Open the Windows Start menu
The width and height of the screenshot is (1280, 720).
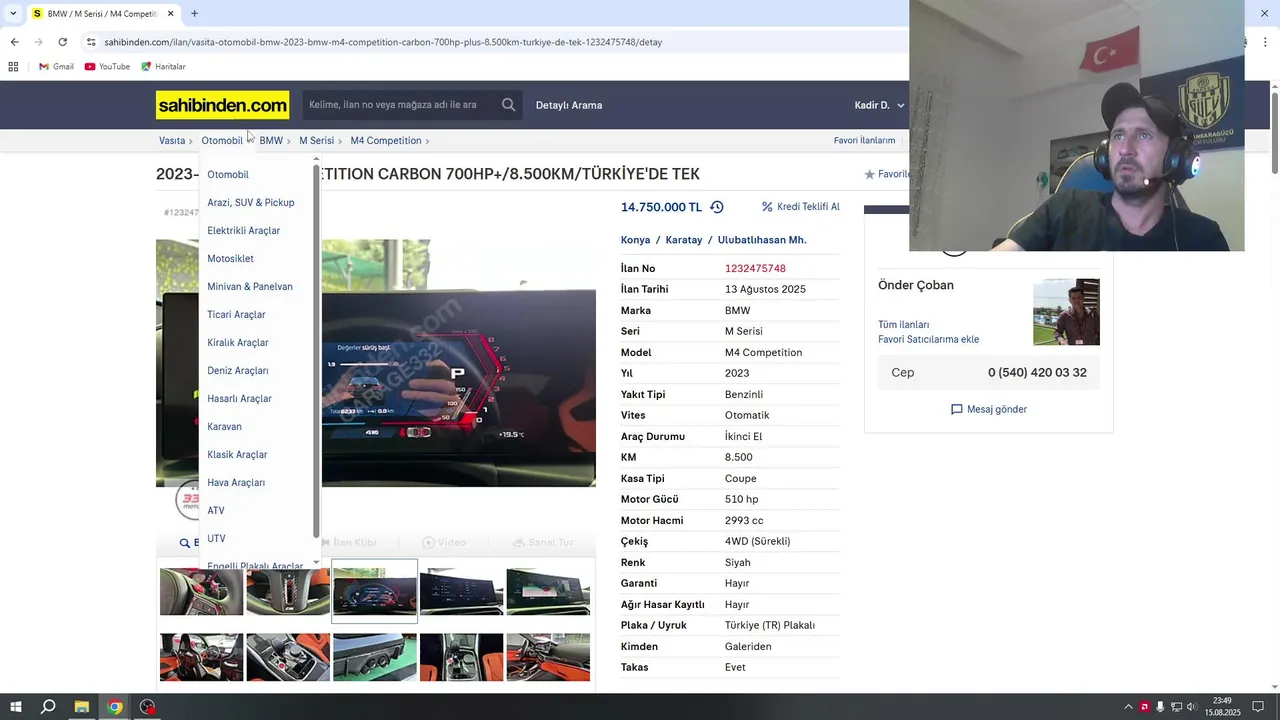(15, 707)
